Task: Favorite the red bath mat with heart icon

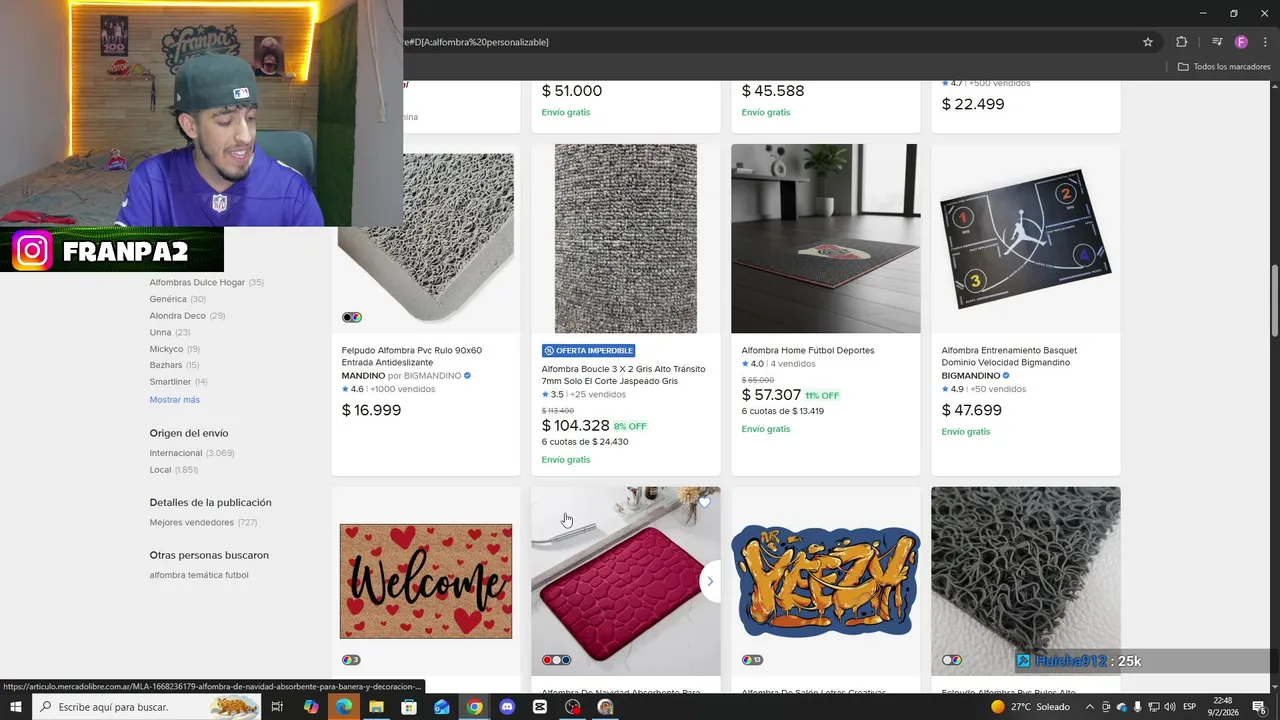Action: tap(704, 503)
